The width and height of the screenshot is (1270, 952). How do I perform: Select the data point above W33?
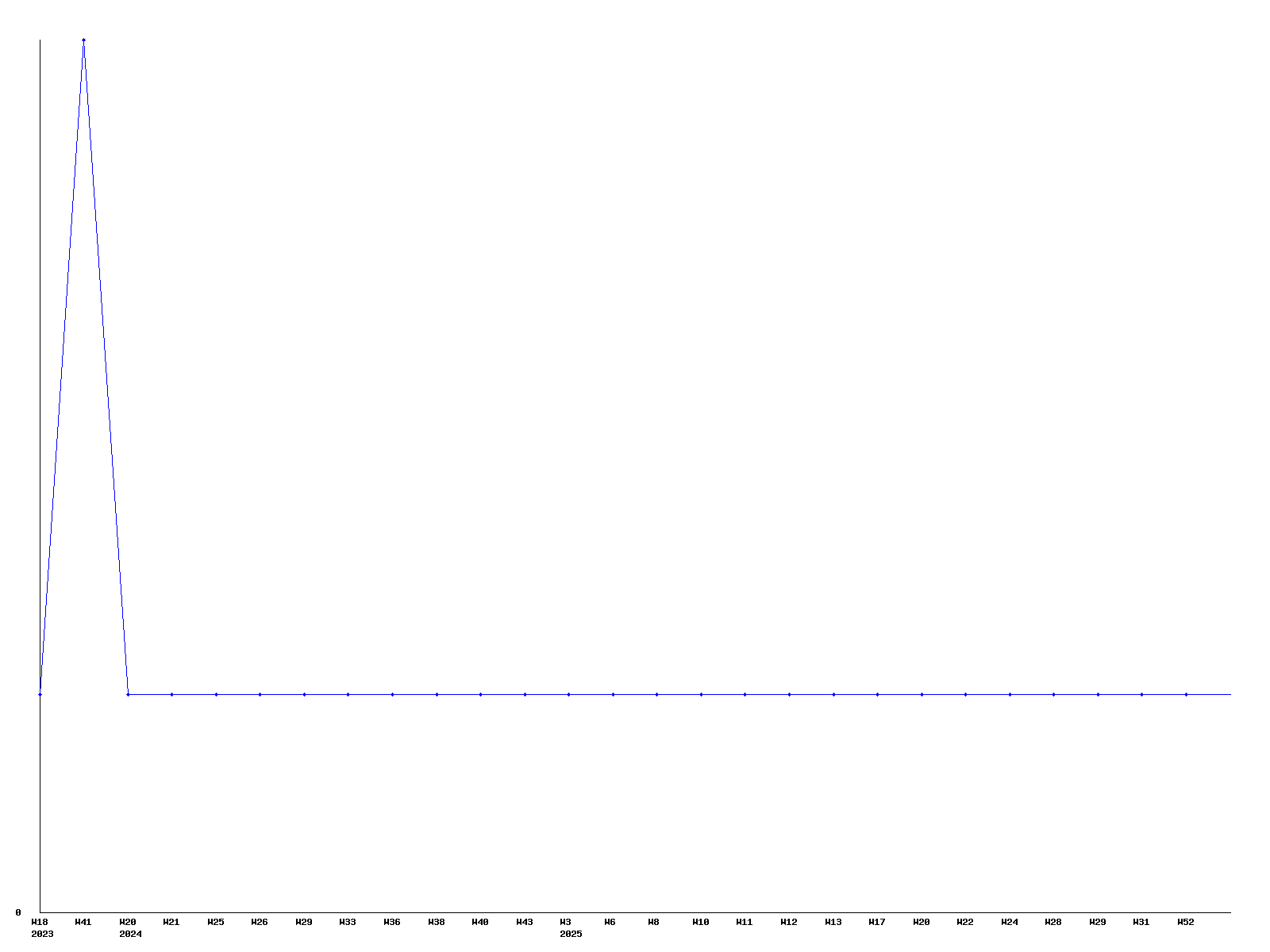pos(348,694)
